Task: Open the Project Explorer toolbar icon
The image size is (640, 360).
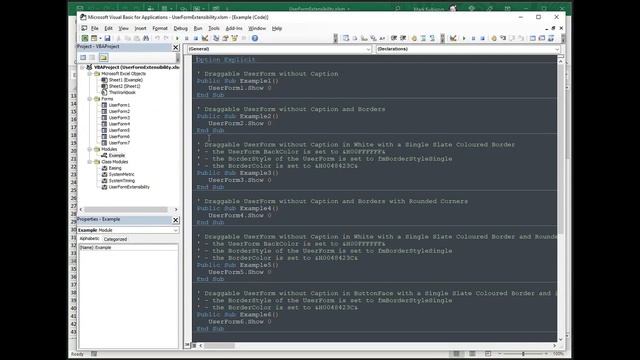Action: 216,38
